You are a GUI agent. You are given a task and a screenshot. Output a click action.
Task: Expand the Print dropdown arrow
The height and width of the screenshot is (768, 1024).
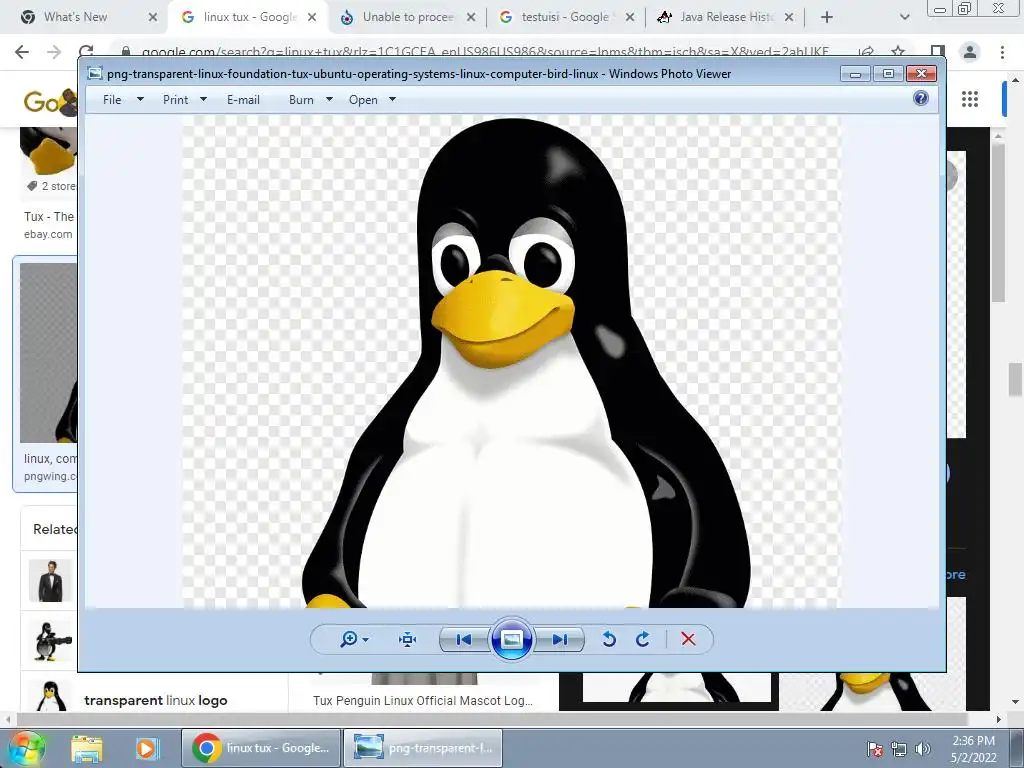pyautogui.click(x=203, y=99)
